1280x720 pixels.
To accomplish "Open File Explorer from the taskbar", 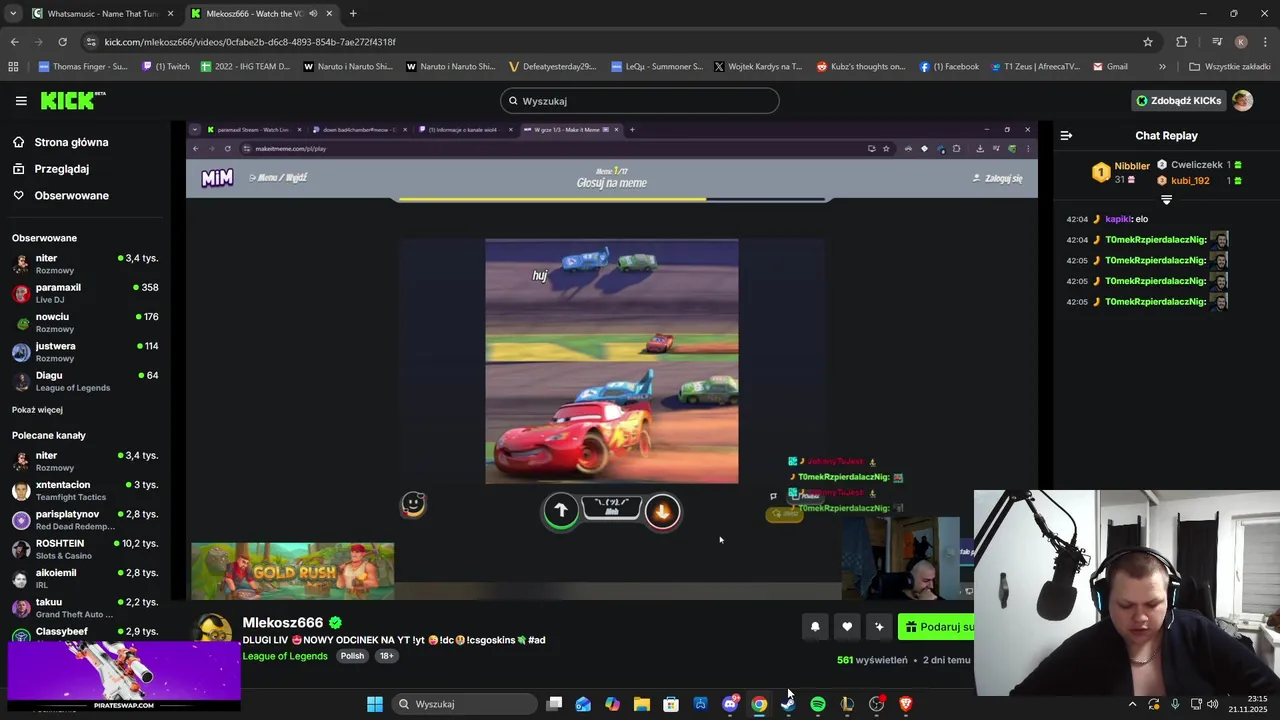I will (x=642, y=704).
